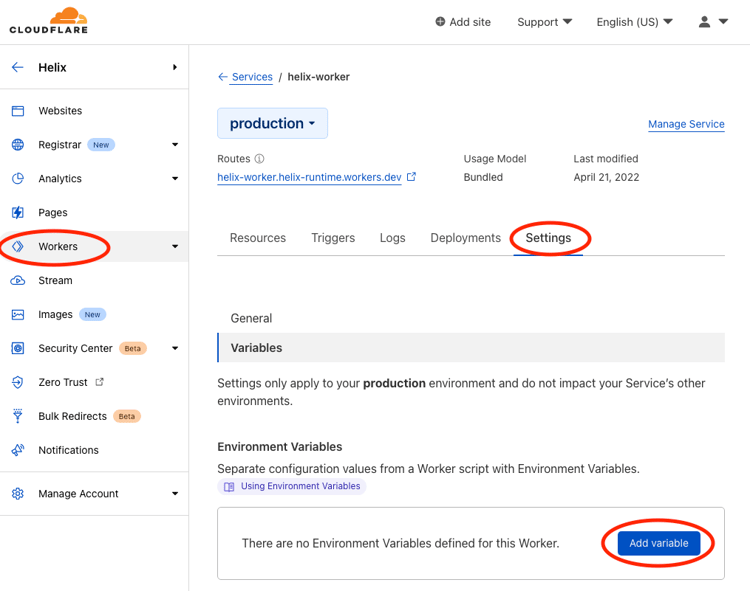This screenshot has width=750, height=591.
Task: Click the Images picture icon
Action: (x=18, y=314)
